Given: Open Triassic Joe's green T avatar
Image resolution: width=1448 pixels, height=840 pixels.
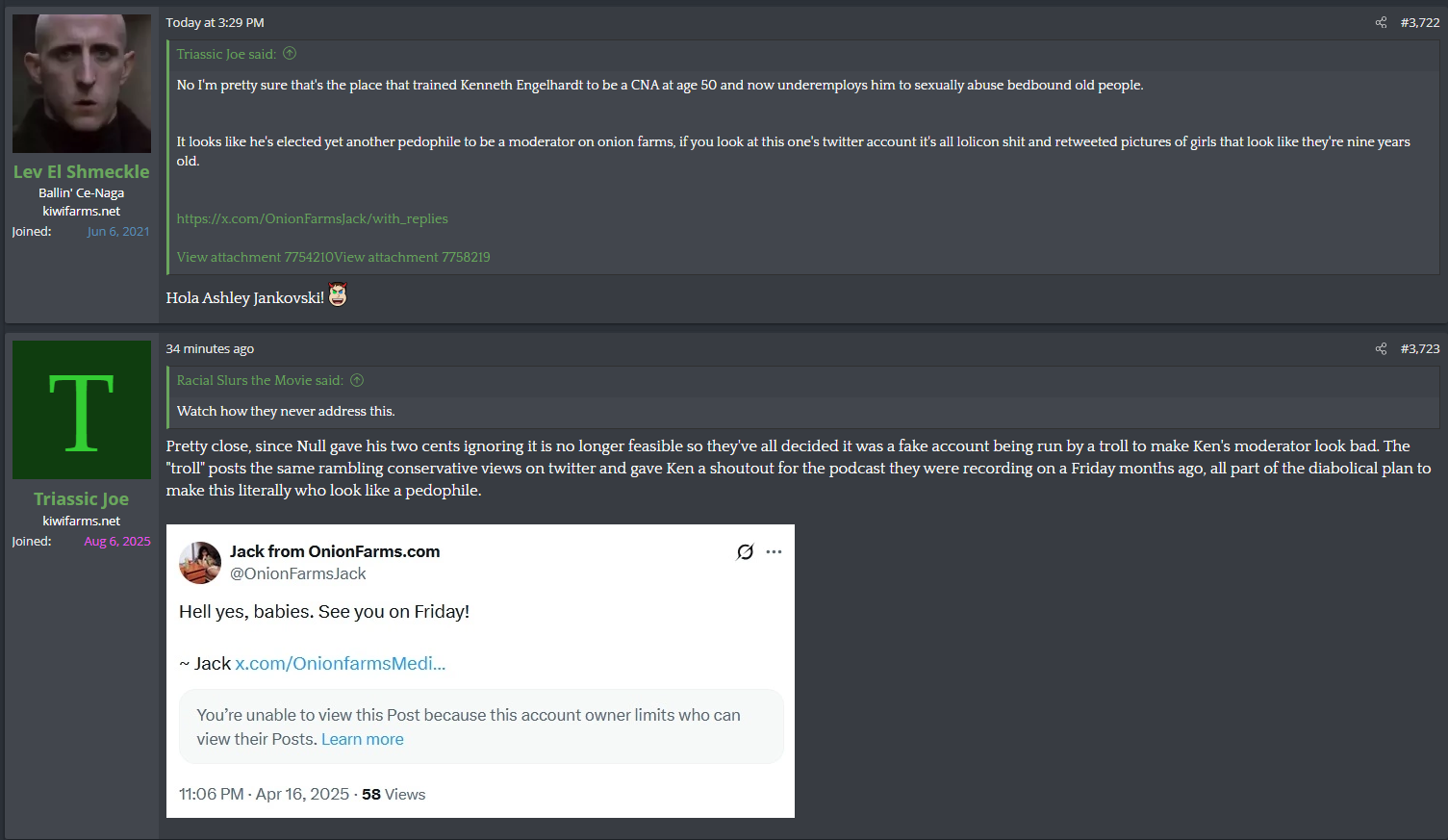Looking at the screenshot, I should [82, 410].
